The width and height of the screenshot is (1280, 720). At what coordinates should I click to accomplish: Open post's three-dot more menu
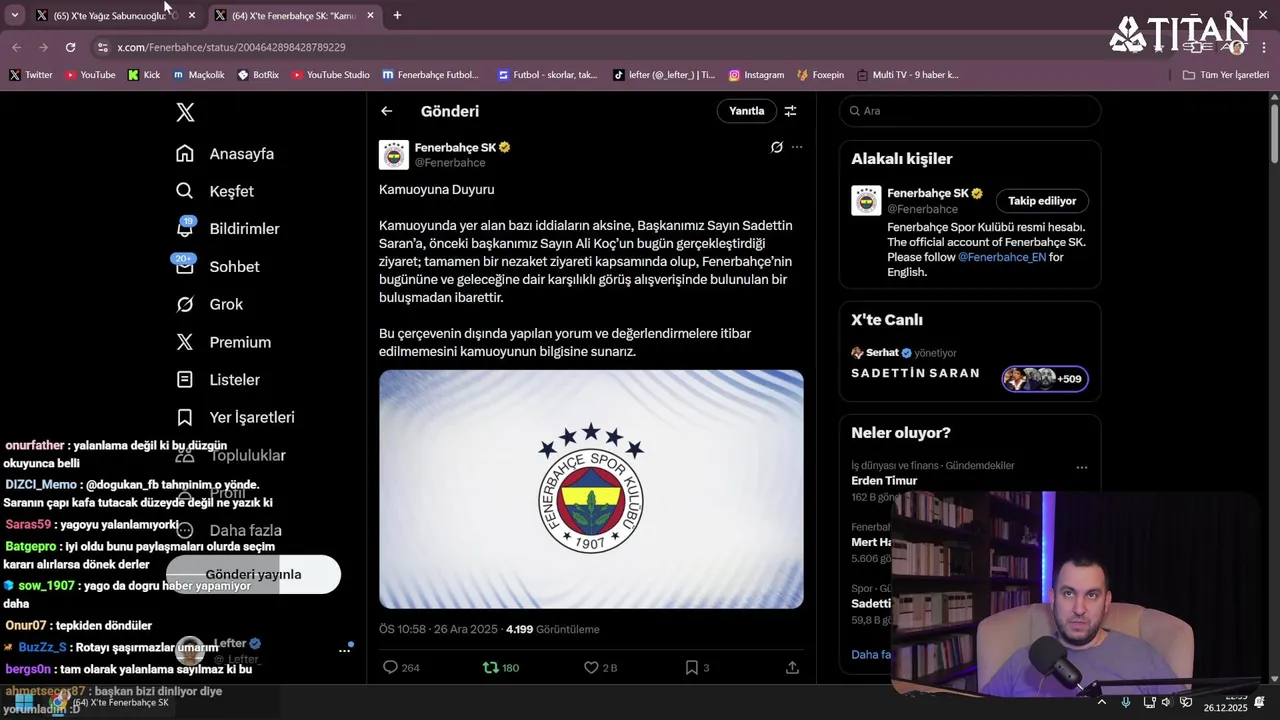coord(797,147)
